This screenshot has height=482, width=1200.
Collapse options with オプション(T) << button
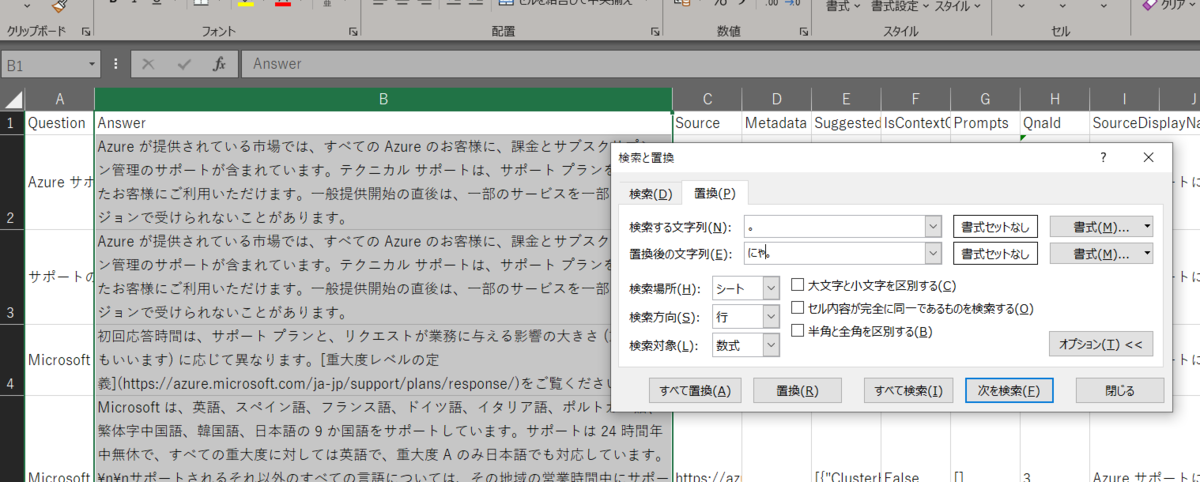pyautogui.click(x=1101, y=344)
